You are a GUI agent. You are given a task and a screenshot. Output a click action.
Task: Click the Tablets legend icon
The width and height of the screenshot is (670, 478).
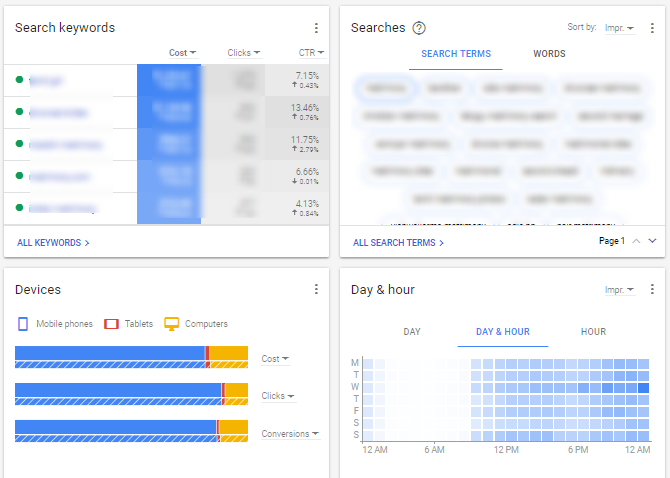pyautogui.click(x=112, y=324)
